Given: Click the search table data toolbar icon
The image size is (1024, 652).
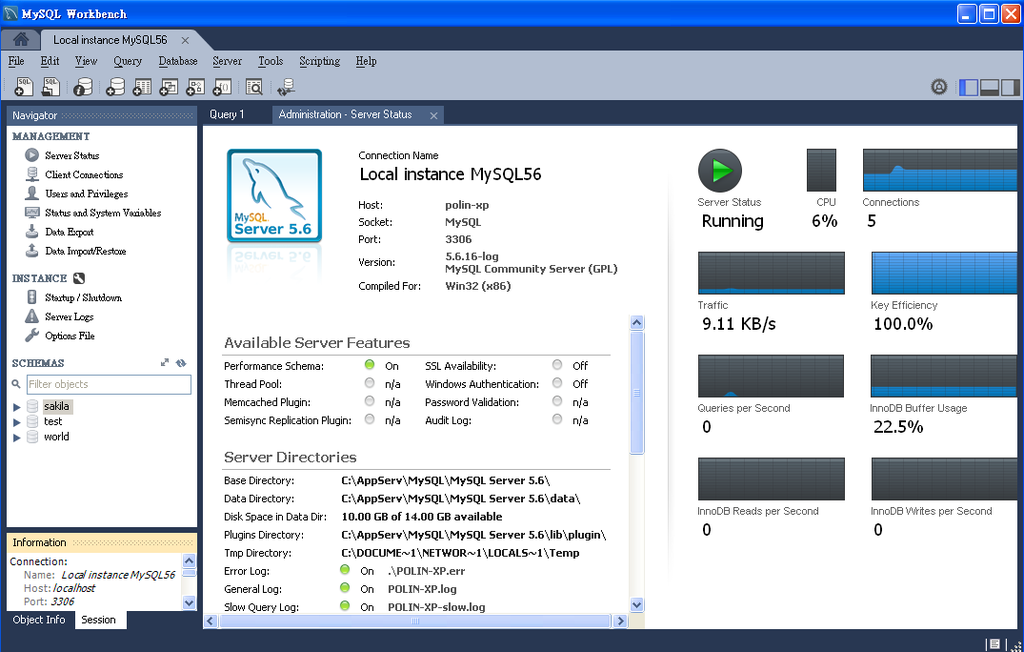Looking at the screenshot, I should (x=254, y=88).
